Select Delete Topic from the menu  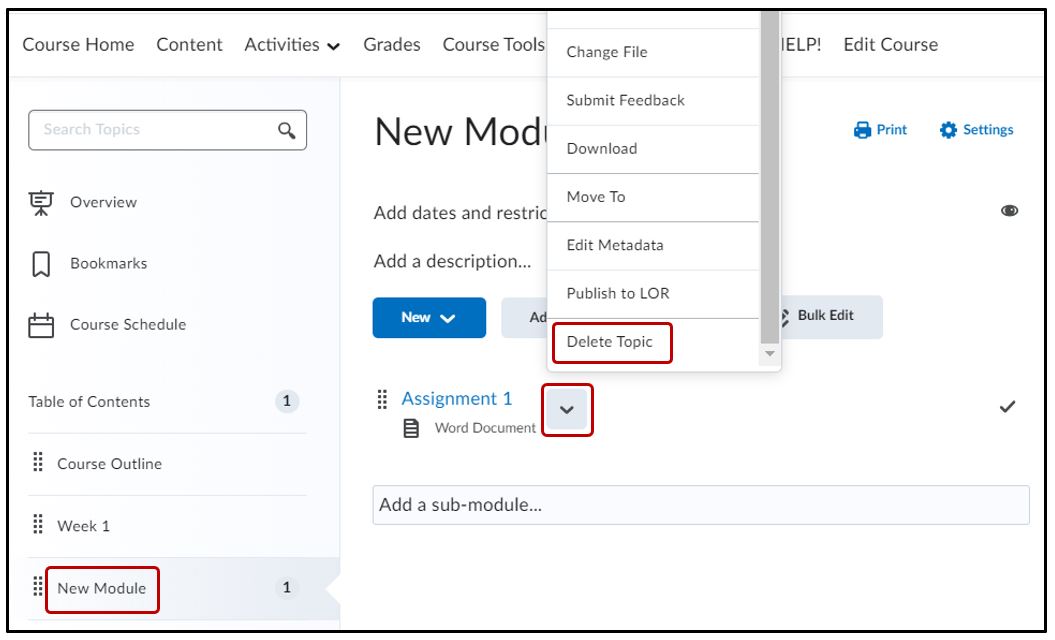(610, 342)
